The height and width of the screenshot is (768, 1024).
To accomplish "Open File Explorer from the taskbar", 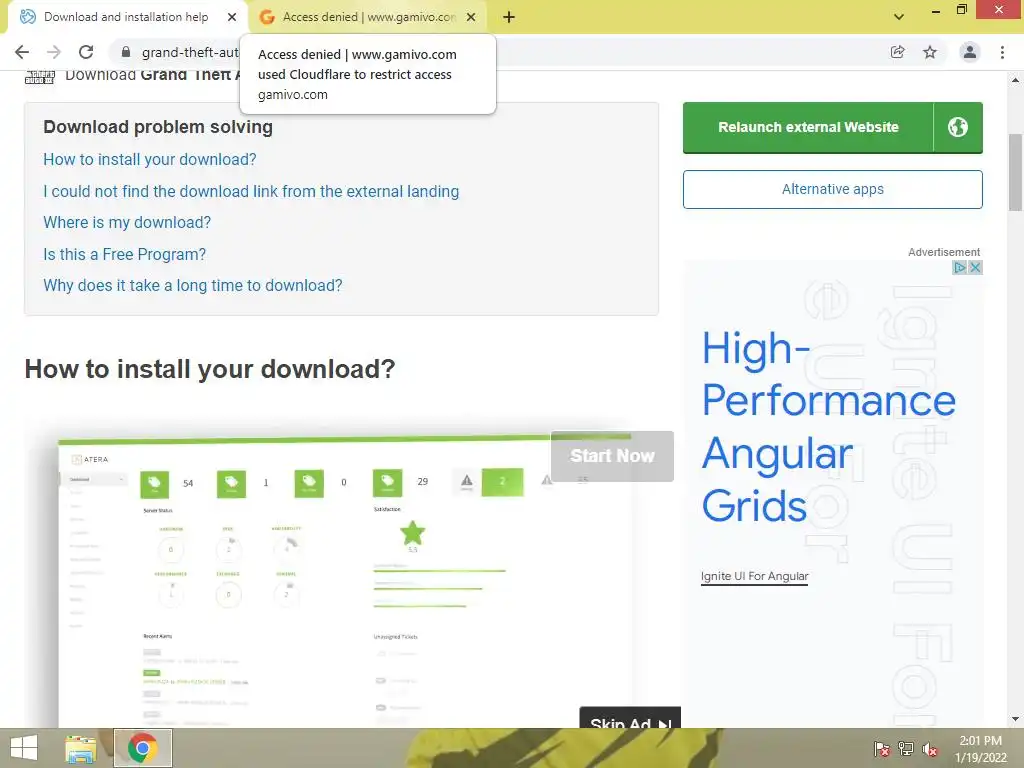I will point(81,748).
